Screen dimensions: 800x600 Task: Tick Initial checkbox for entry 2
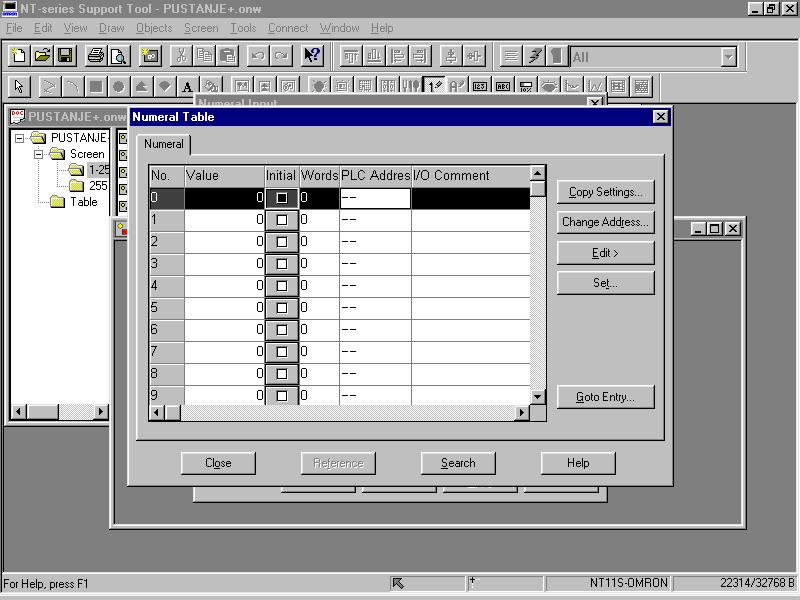(282, 242)
